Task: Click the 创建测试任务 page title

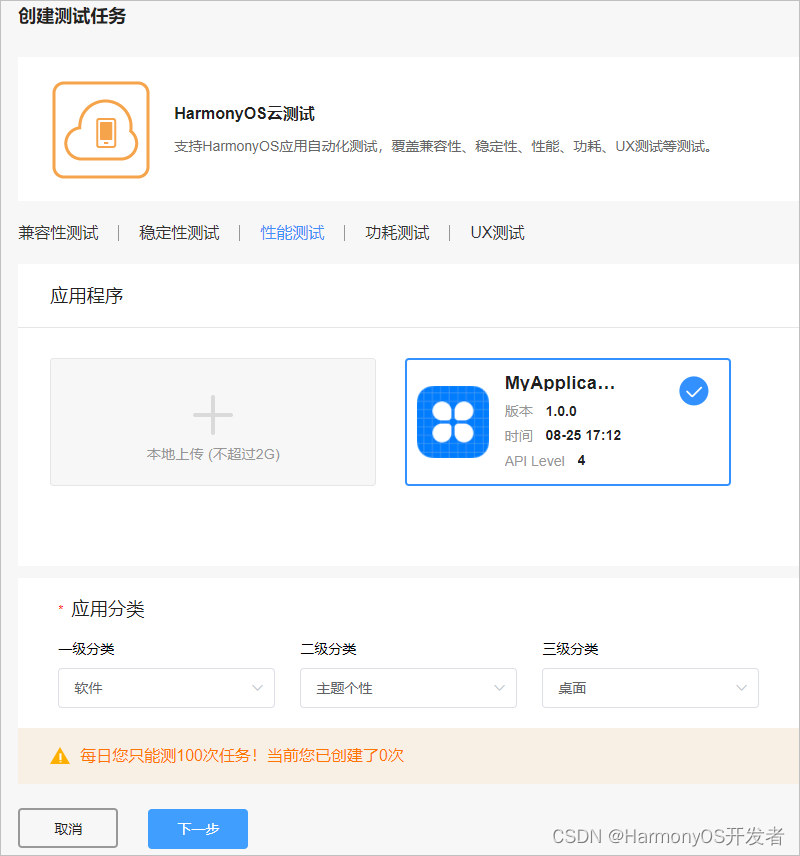Action: [x=72, y=16]
